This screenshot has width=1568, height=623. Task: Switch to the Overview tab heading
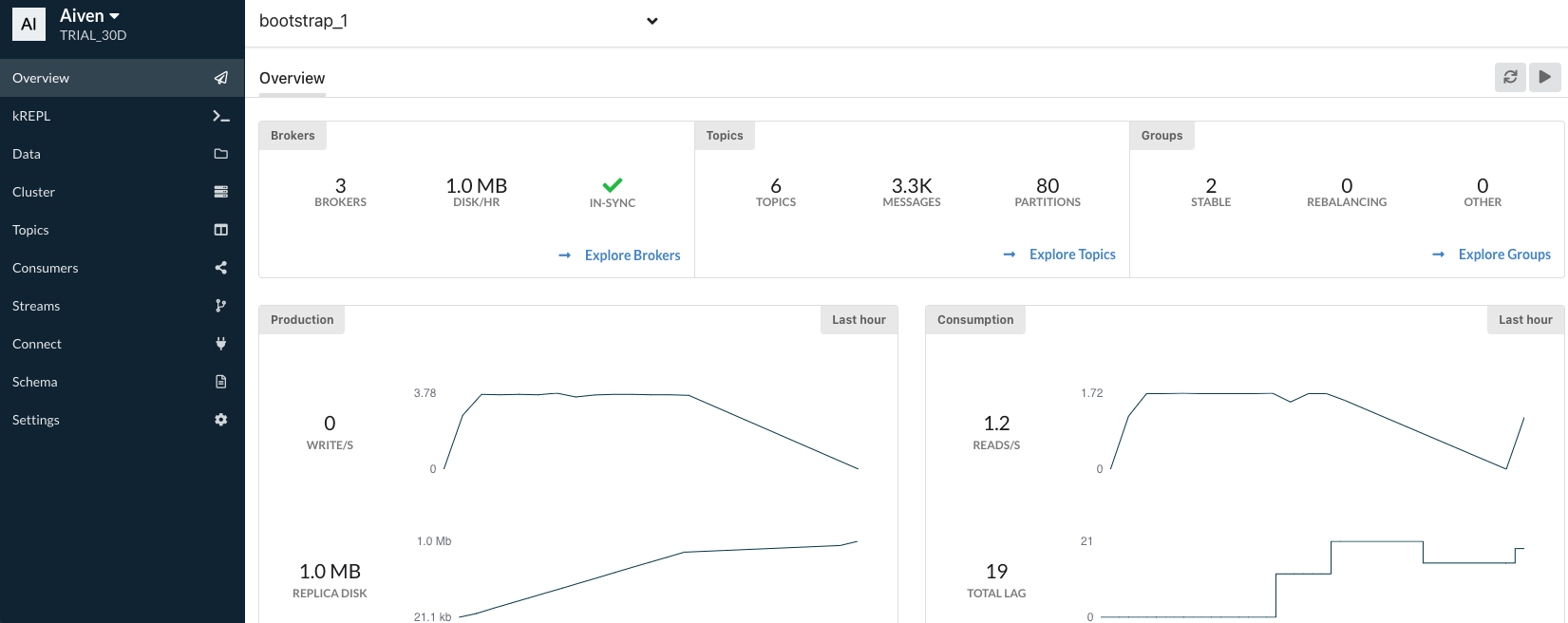[292, 78]
